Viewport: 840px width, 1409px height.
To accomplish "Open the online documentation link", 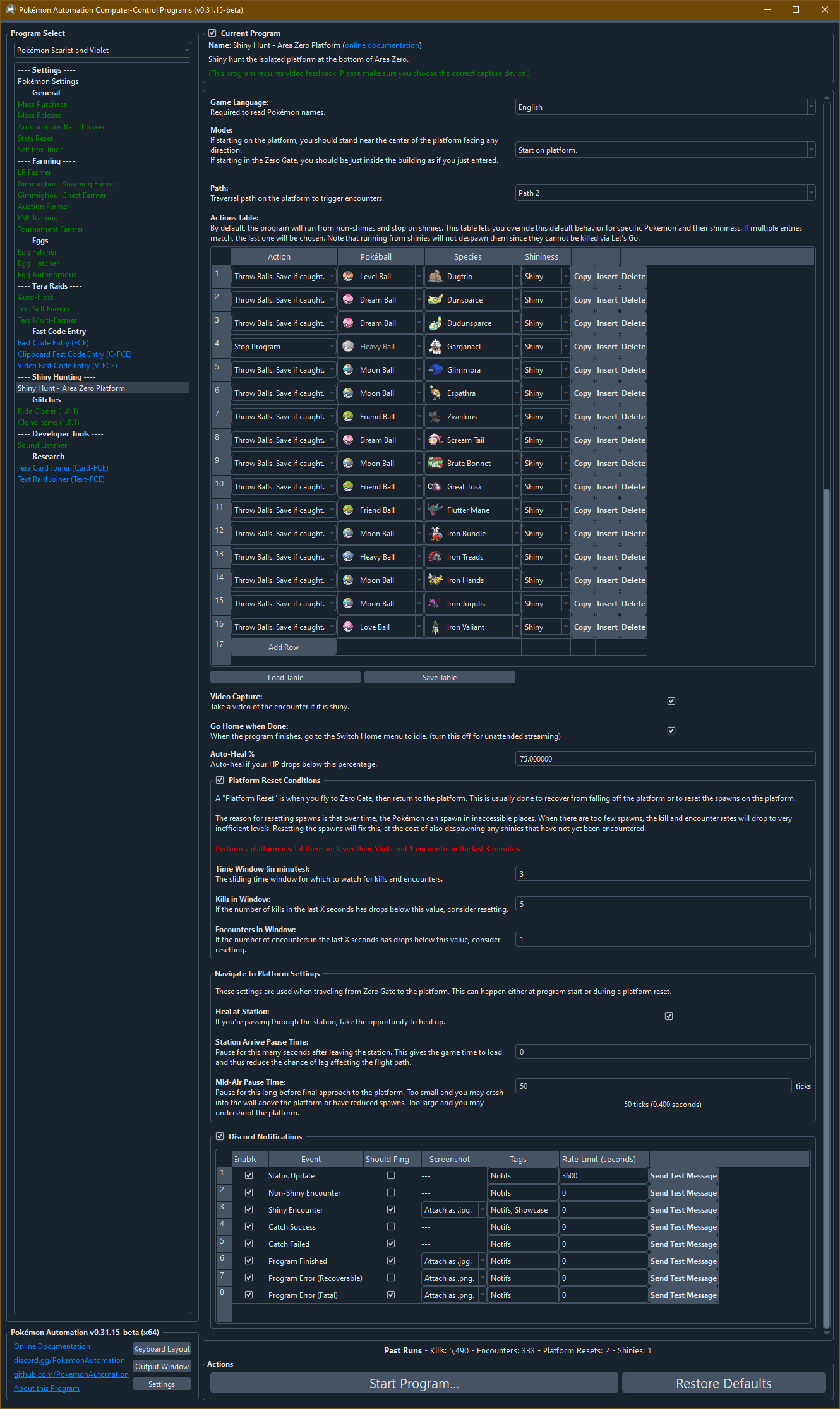I will click(381, 45).
